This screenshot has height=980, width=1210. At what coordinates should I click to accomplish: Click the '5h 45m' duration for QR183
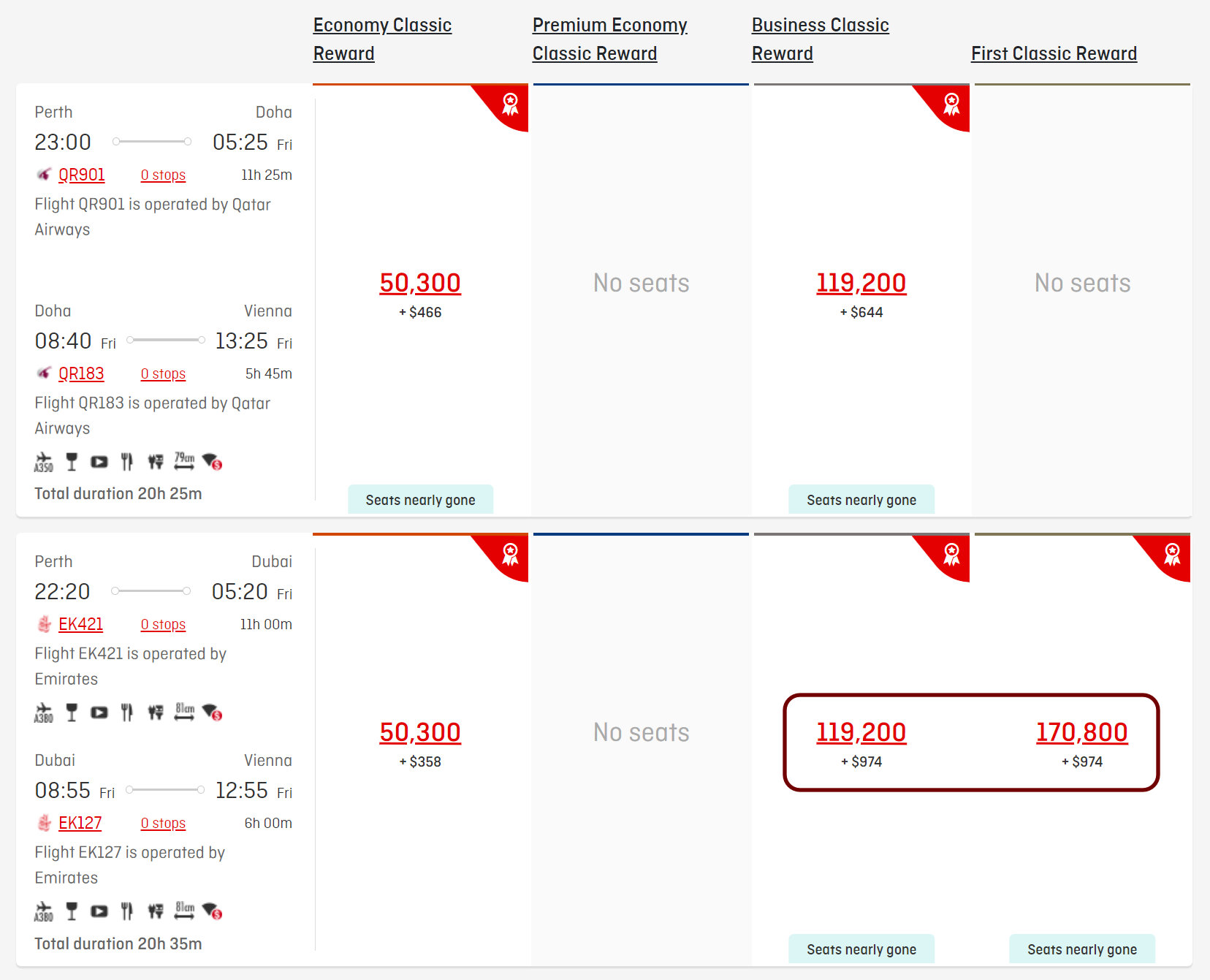(x=269, y=373)
